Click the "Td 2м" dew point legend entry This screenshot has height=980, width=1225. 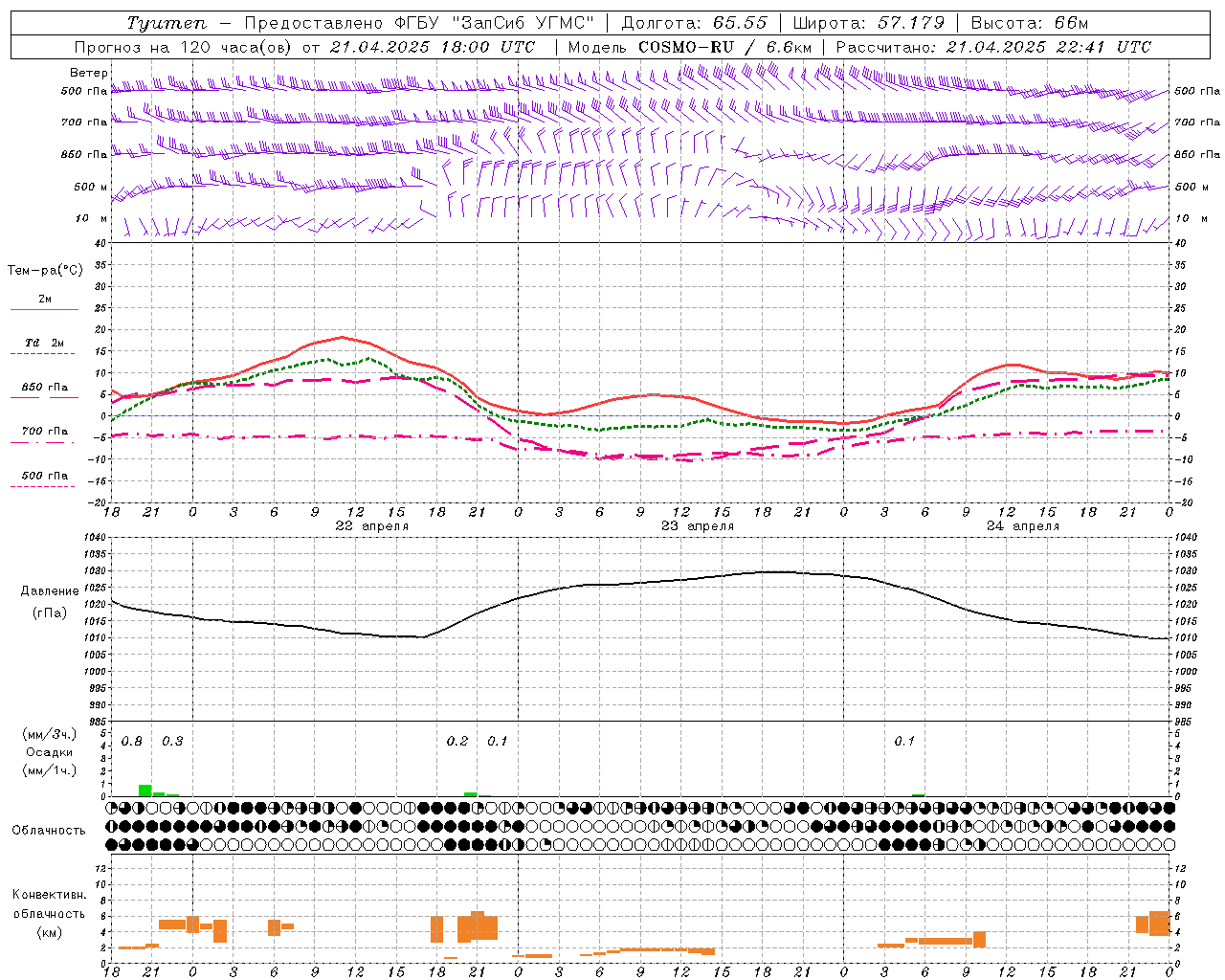(45, 343)
